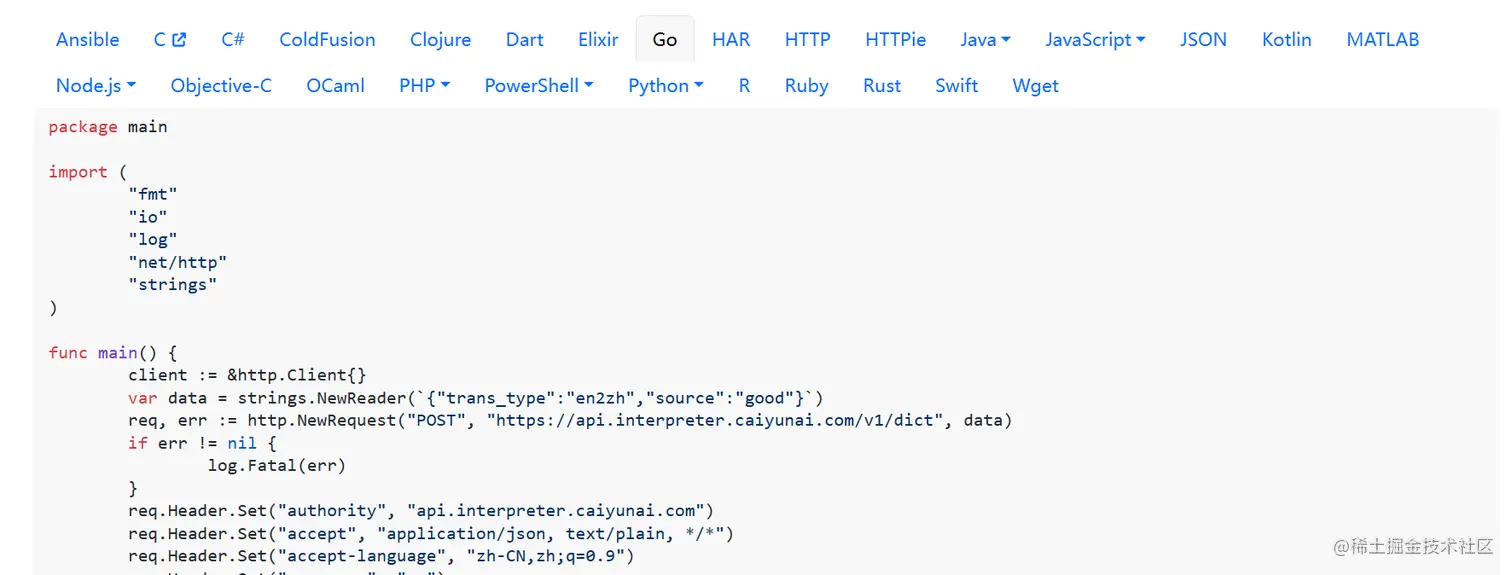Select the Wget tab
Screen dimensions: 1512x575
(x=1035, y=86)
